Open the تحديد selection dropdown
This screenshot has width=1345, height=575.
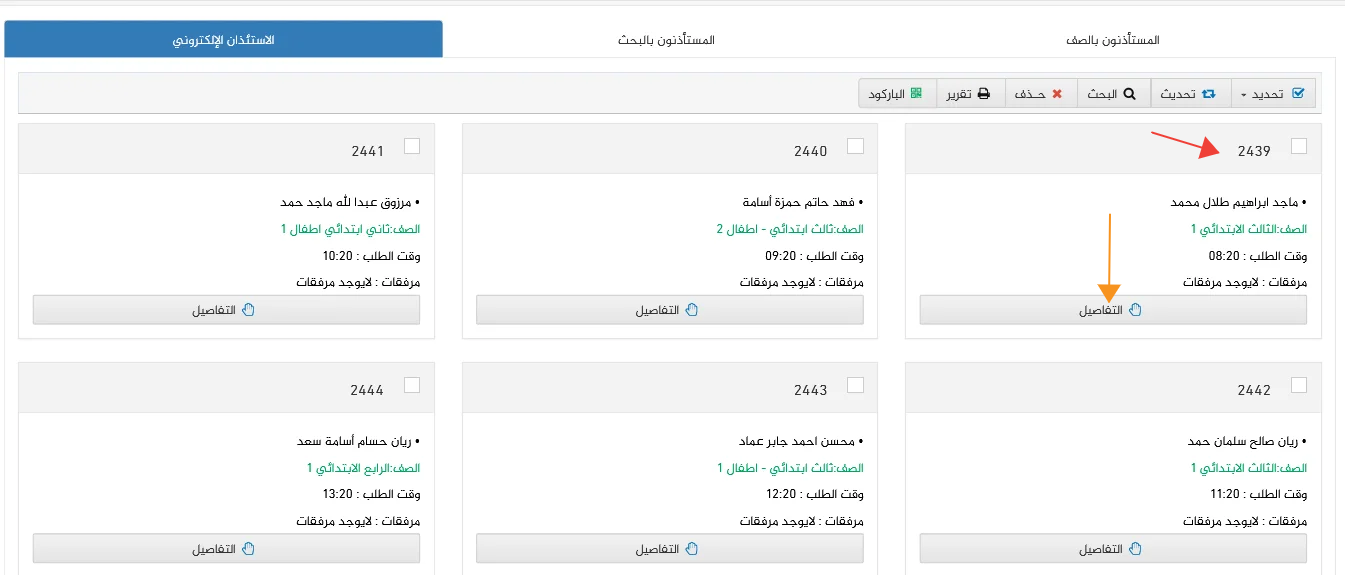(1273, 94)
